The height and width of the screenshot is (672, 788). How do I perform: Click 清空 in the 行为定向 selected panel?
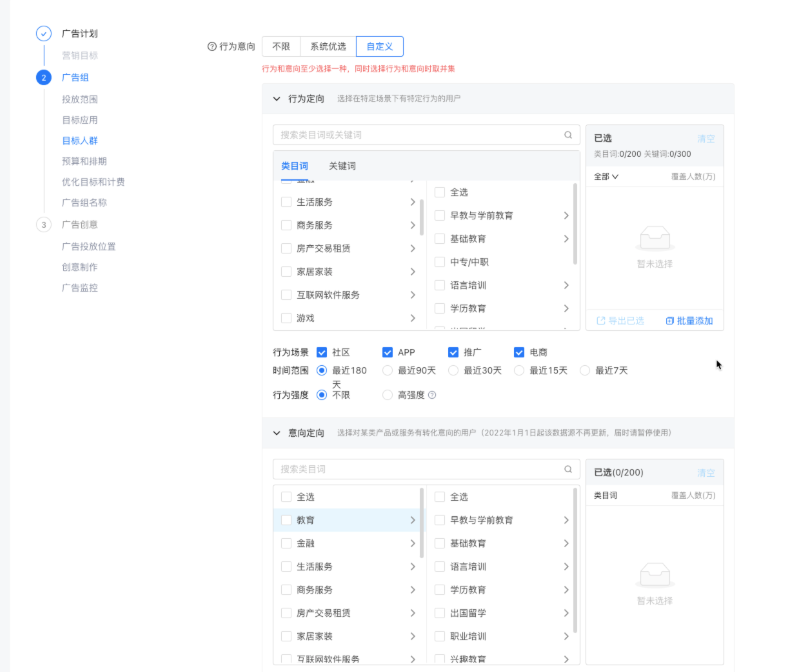pyautogui.click(x=705, y=139)
